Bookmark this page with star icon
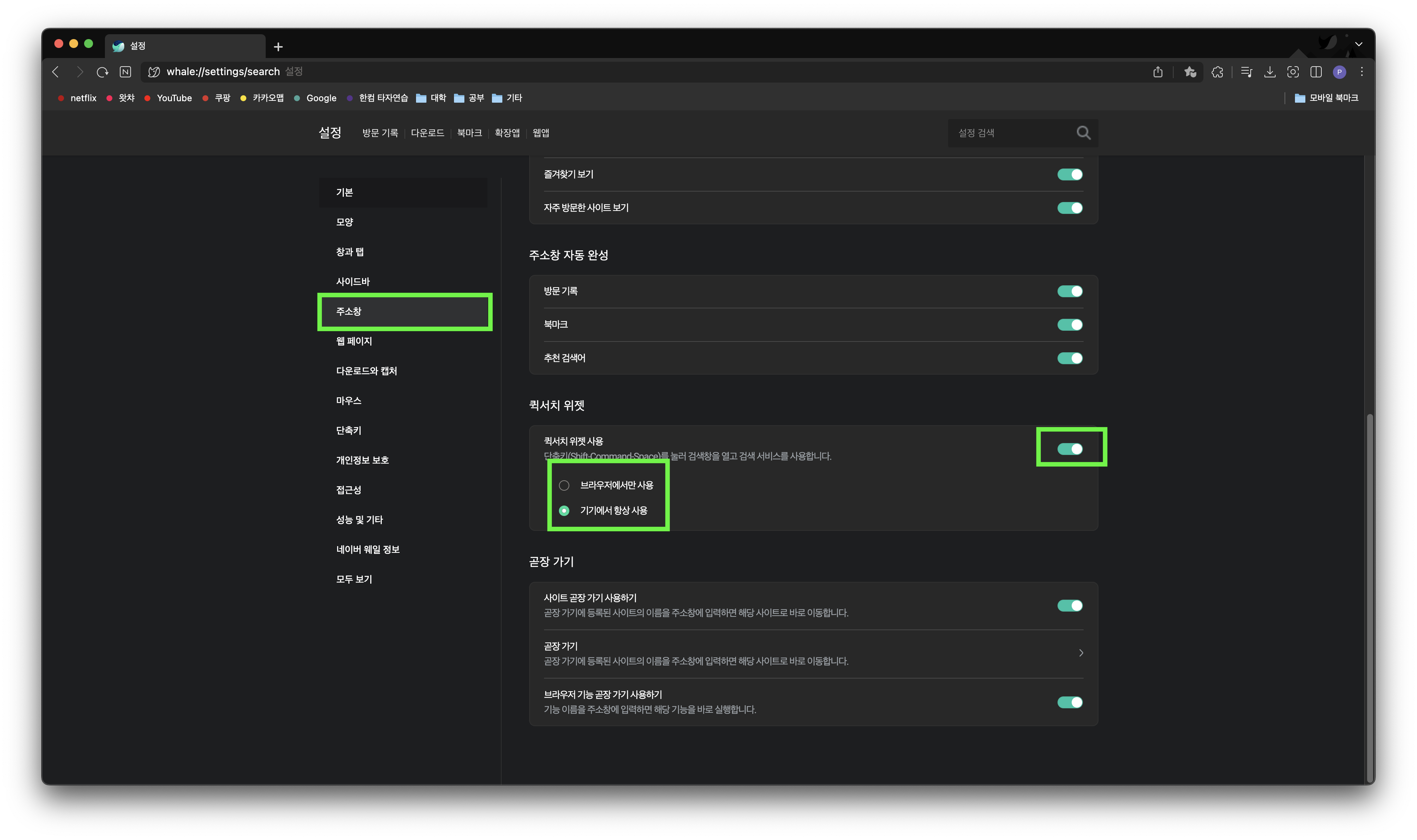Screen dimensions: 1417x840 [1190, 72]
